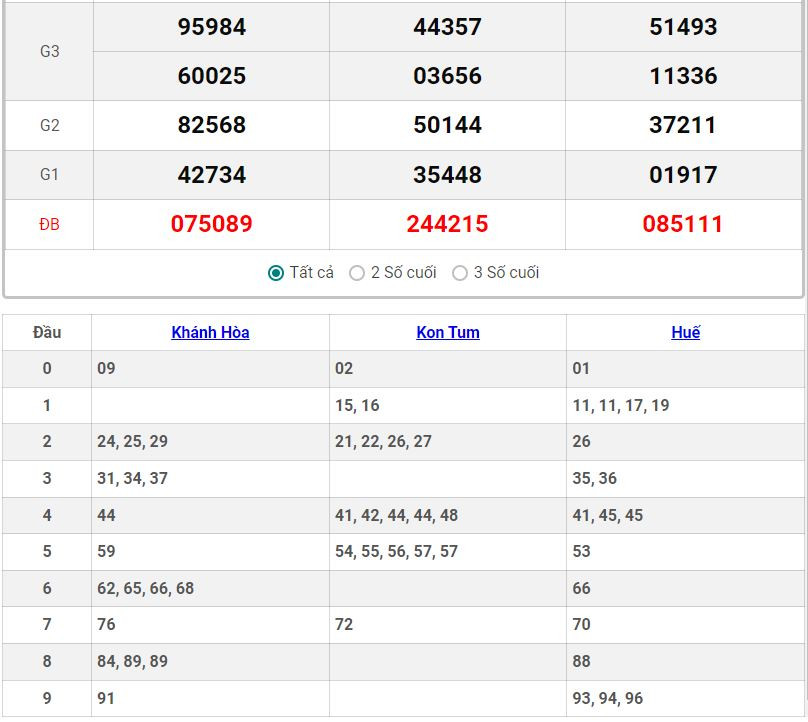Click the "ĐB" prize row label
The image size is (808, 722).
(49, 225)
